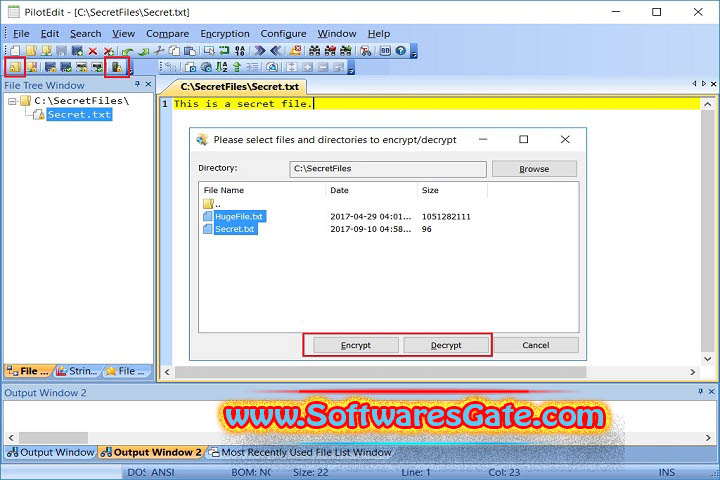Screen dimensions: 720x480
Task: Click the indent right double-chevron icon
Action: tap(260, 51)
